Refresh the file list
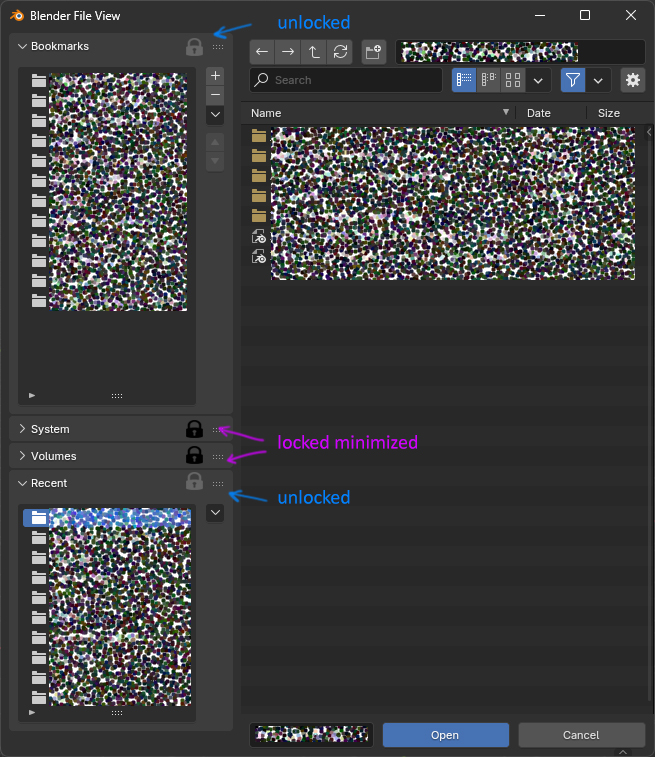 click(340, 52)
